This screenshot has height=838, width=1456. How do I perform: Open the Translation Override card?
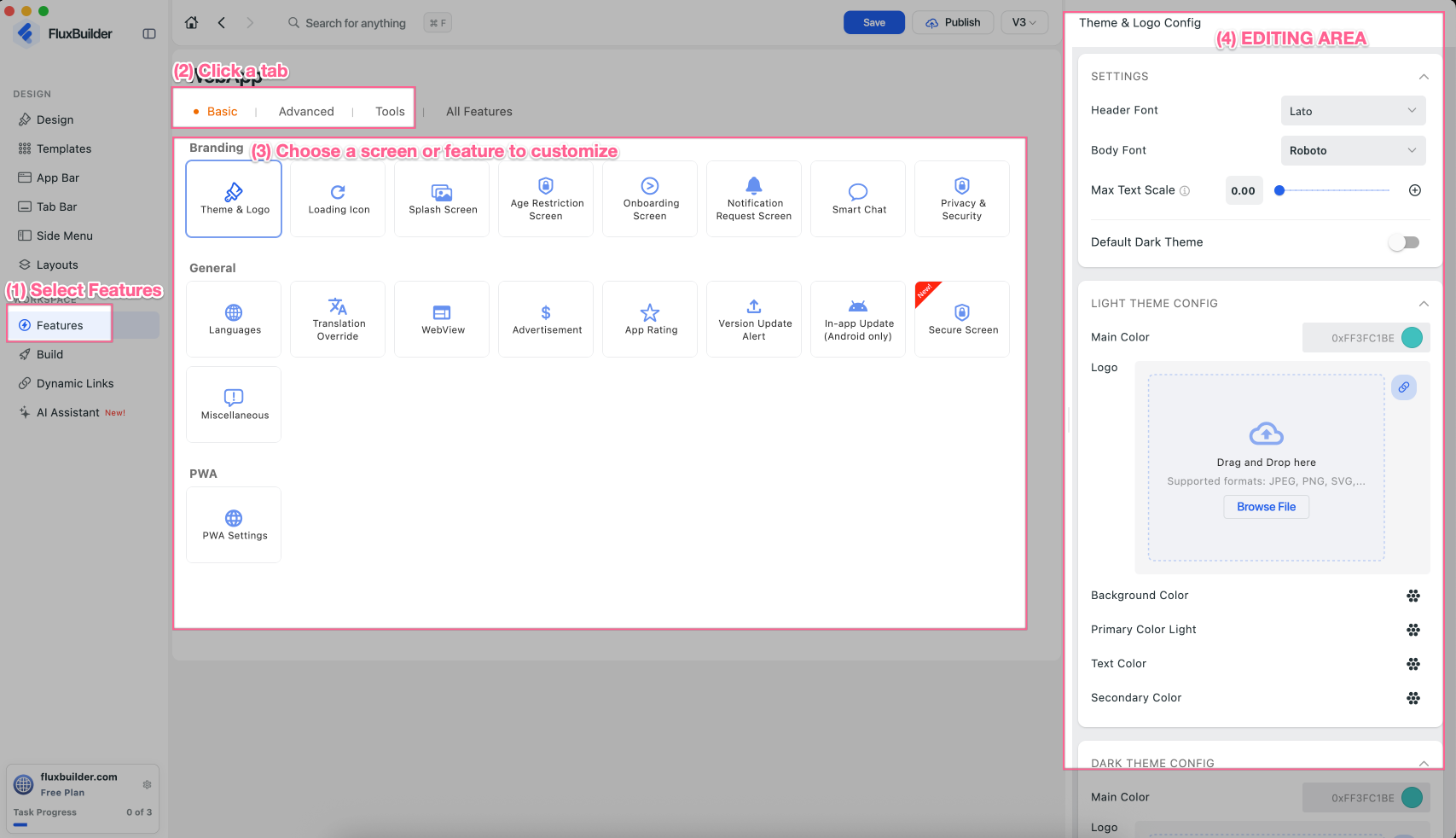tap(338, 319)
